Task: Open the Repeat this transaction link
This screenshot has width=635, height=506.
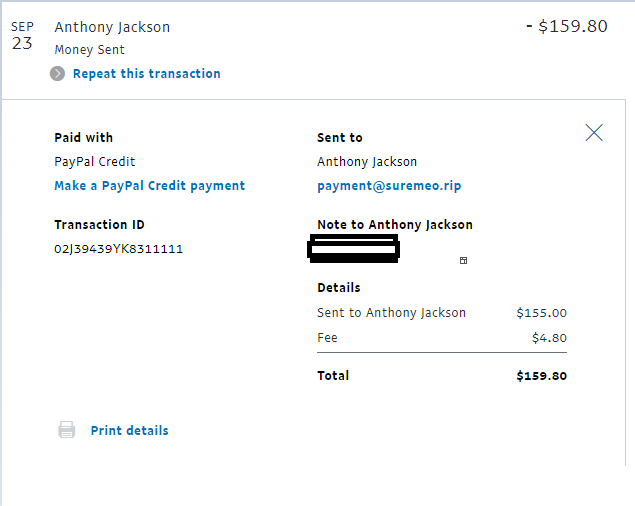Action: coord(147,74)
